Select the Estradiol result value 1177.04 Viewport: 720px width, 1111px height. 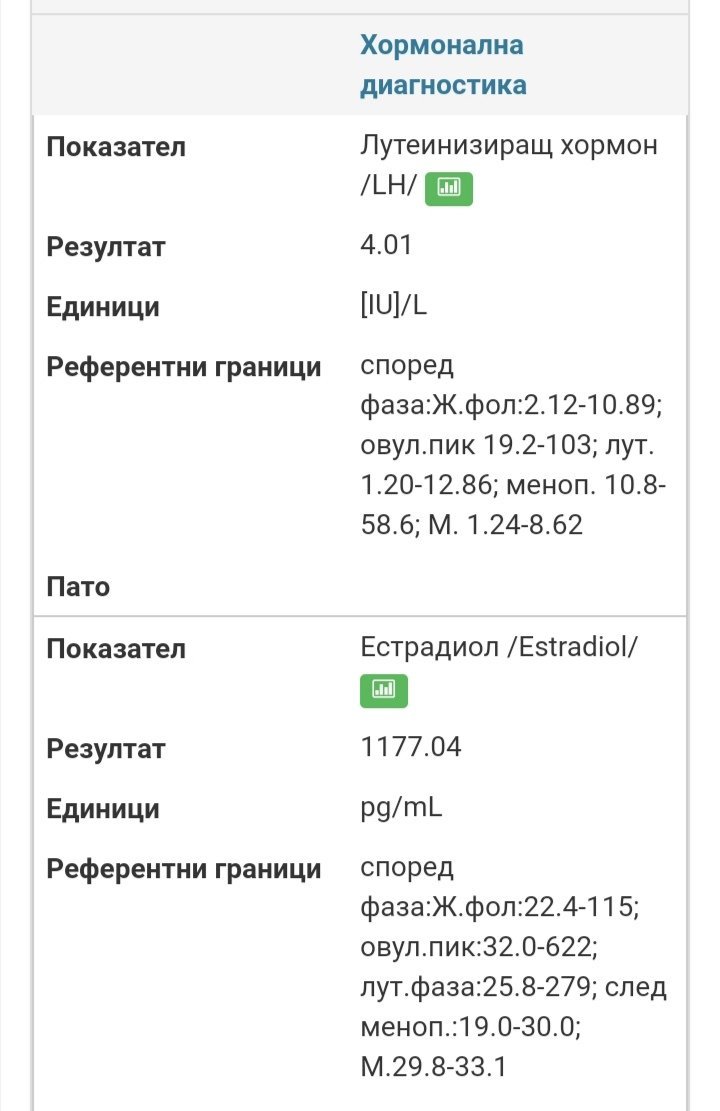tap(411, 747)
